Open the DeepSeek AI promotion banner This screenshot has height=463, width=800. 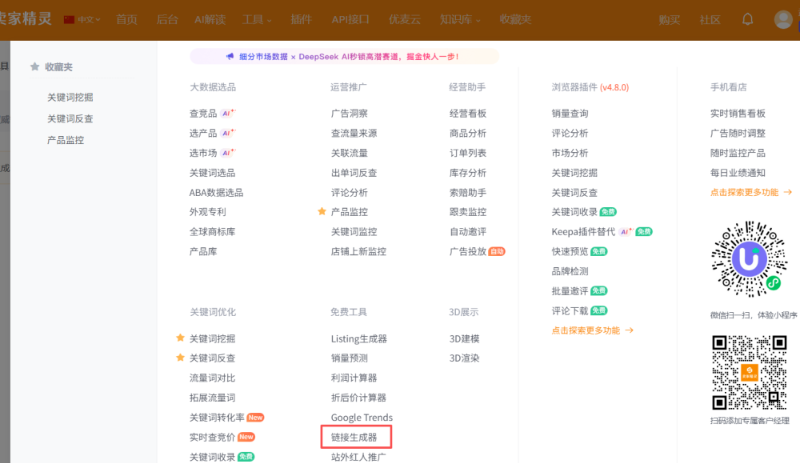pos(344,56)
